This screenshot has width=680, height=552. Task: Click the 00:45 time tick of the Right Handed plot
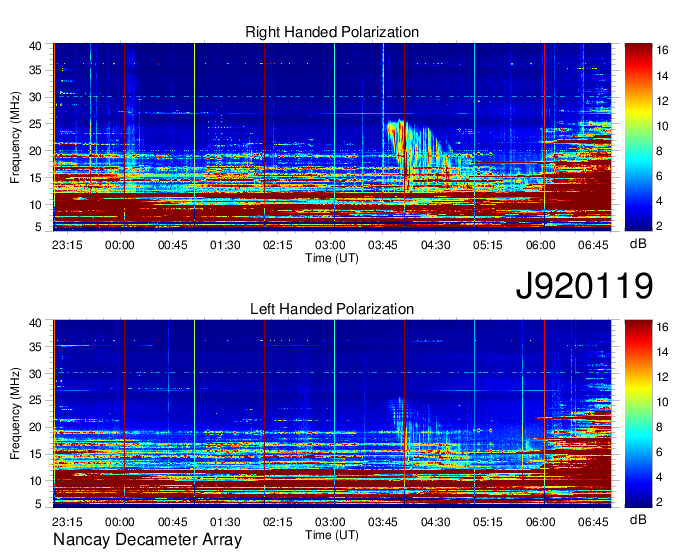pyautogui.click(x=173, y=245)
